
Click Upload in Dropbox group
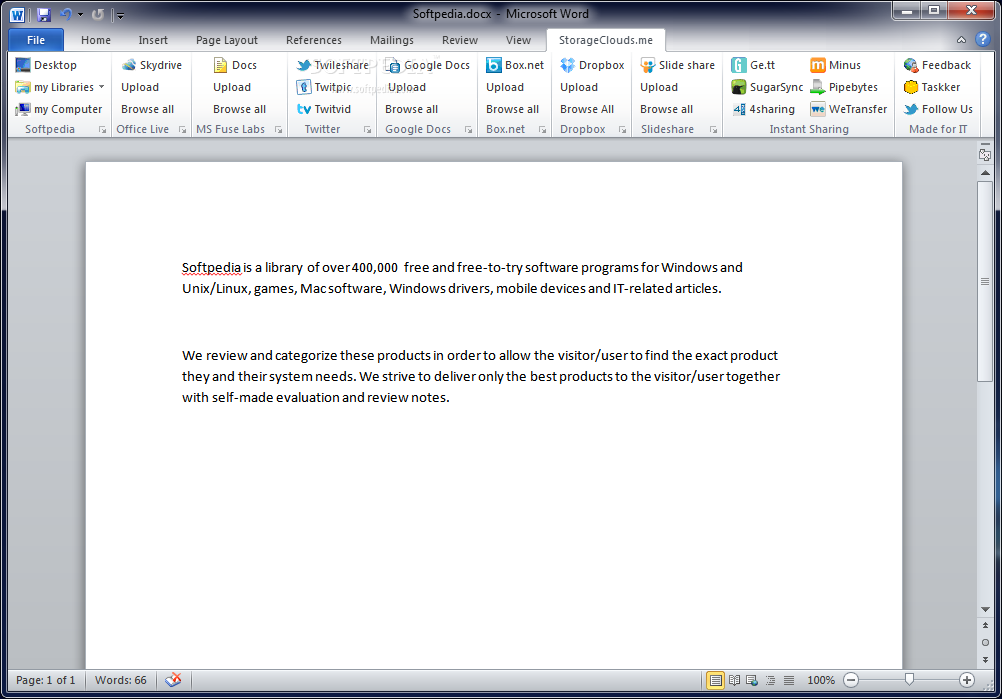(579, 87)
